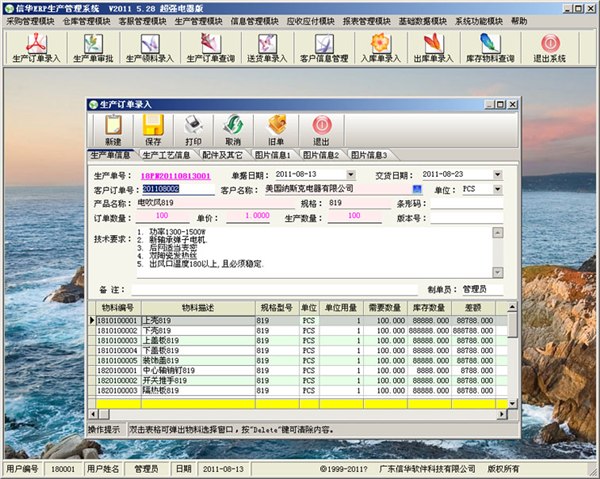Image resolution: width=600 pixels, height=479 pixels.
Task: Click table horizontal scroll right arrow
Action: [502, 414]
